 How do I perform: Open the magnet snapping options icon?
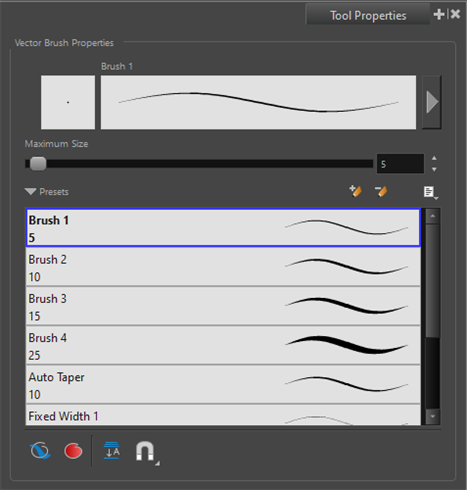coord(146,452)
